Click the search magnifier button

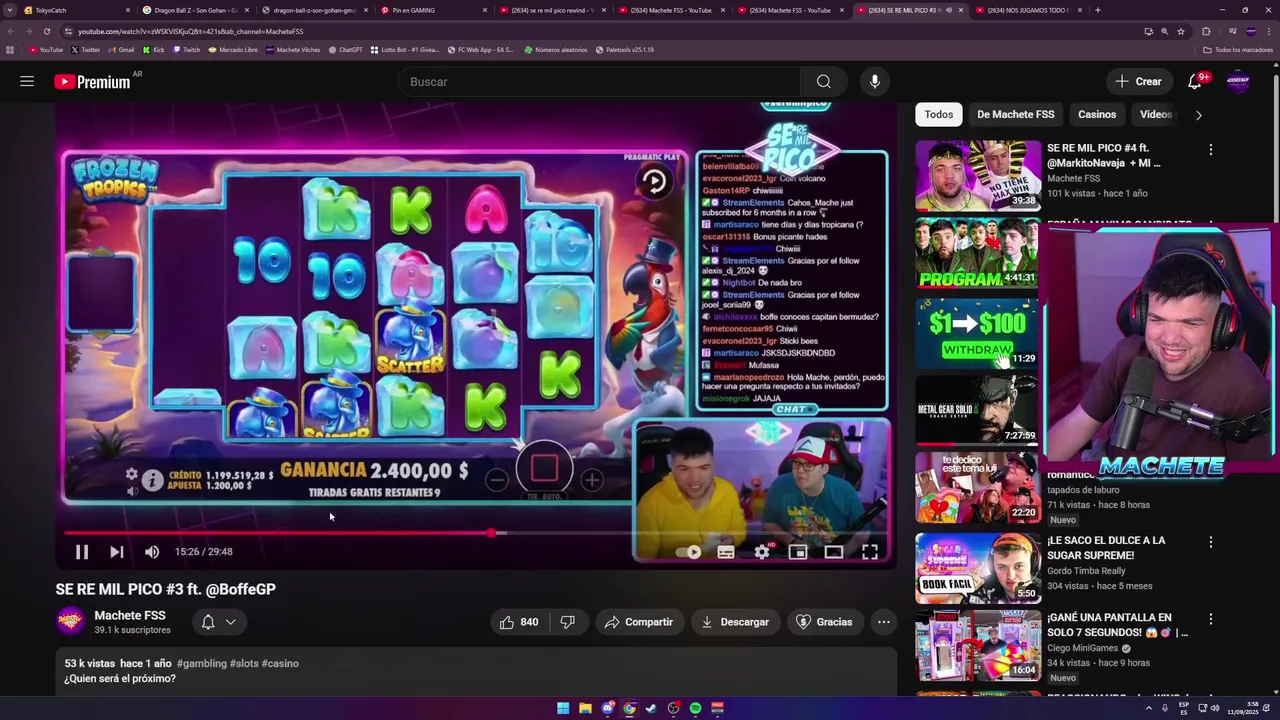pos(823,82)
